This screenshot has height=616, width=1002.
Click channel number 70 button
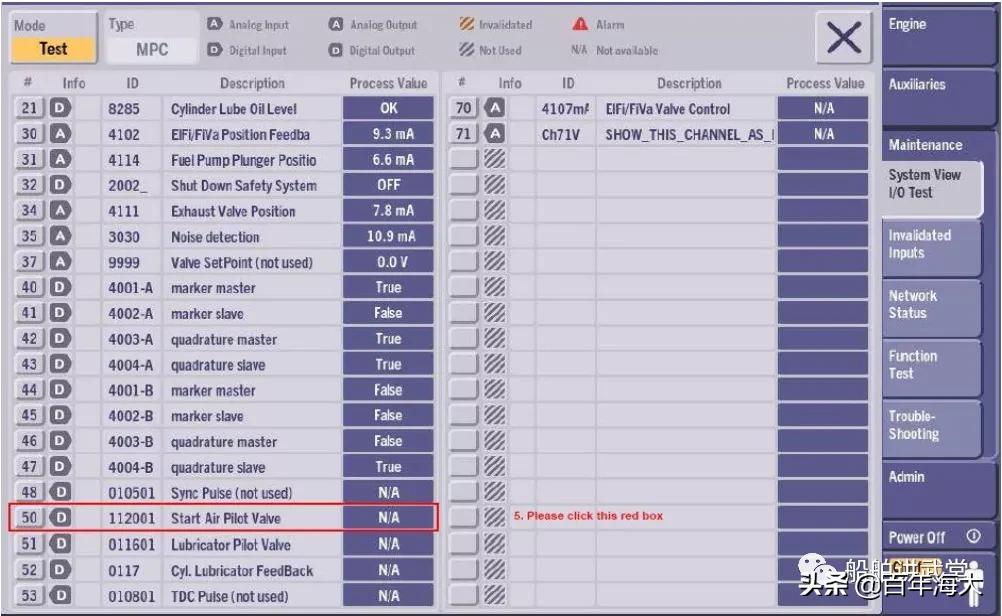coord(463,108)
